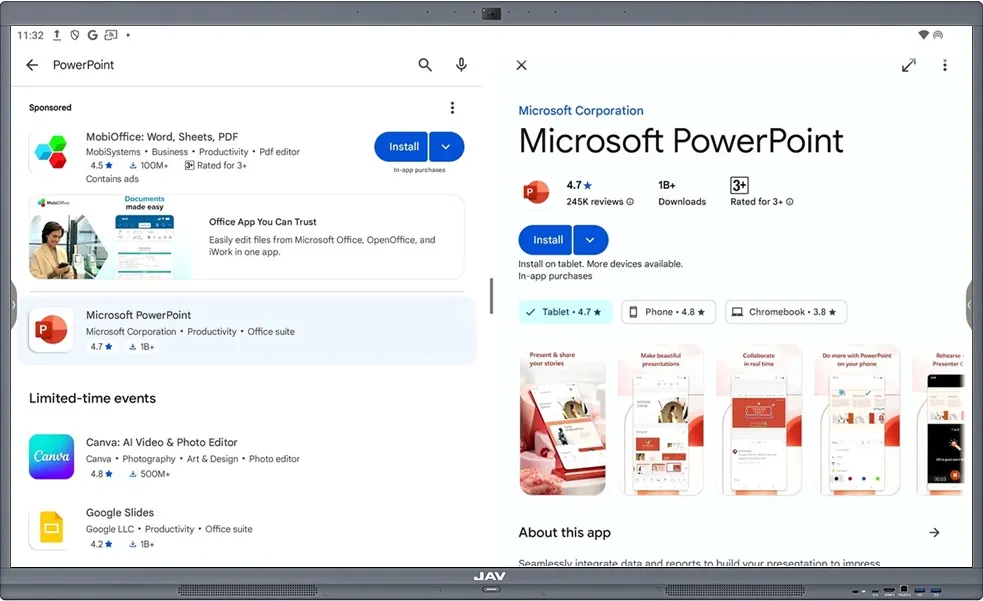The width and height of the screenshot is (983, 601).
Task: Expand the Install dropdown beside PowerPoint Install button
Action: (590, 240)
